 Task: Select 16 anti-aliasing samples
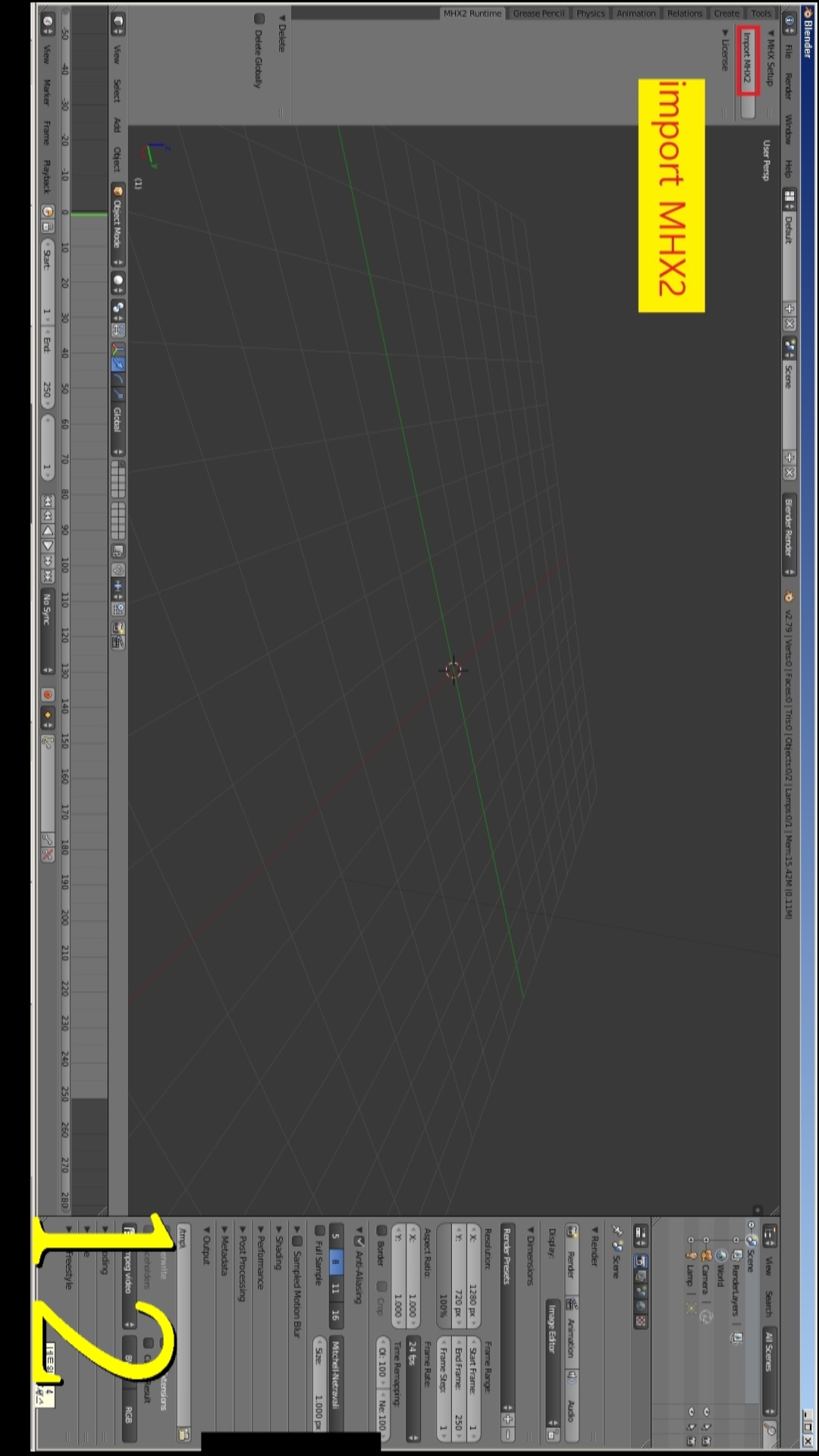click(x=336, y=1316)
